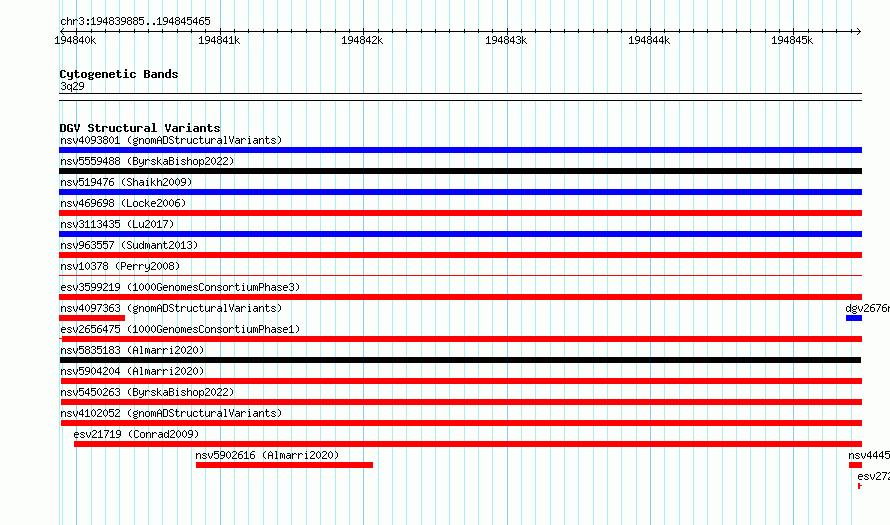The width and height of the screenshot is (890, 525).
Task: Click the 194840k ruler coordinate
Action: pyautogui.click(x=75, y=40)
